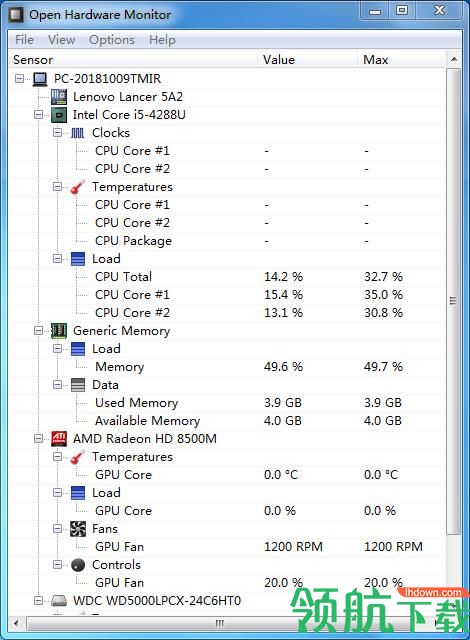470x640 pixels.
Task: Select the Available Memory row
Action: (227, 421)
